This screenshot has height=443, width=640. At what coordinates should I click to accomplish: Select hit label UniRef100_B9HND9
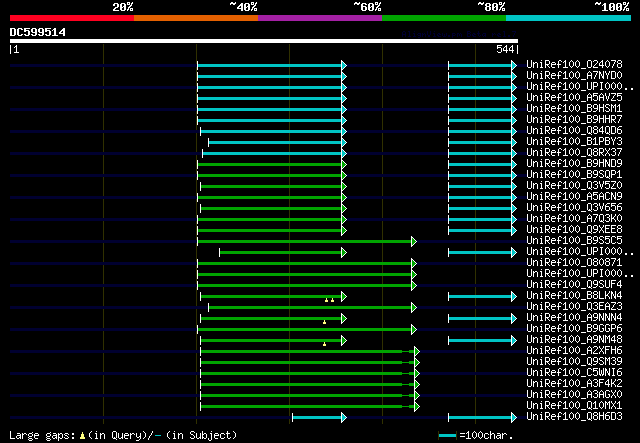coord(574,163)
